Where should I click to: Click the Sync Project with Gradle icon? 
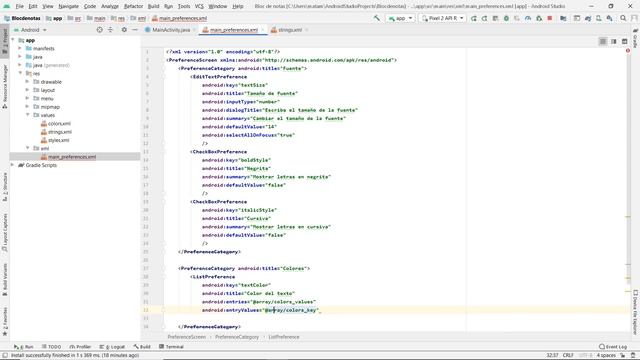[588, 18]
